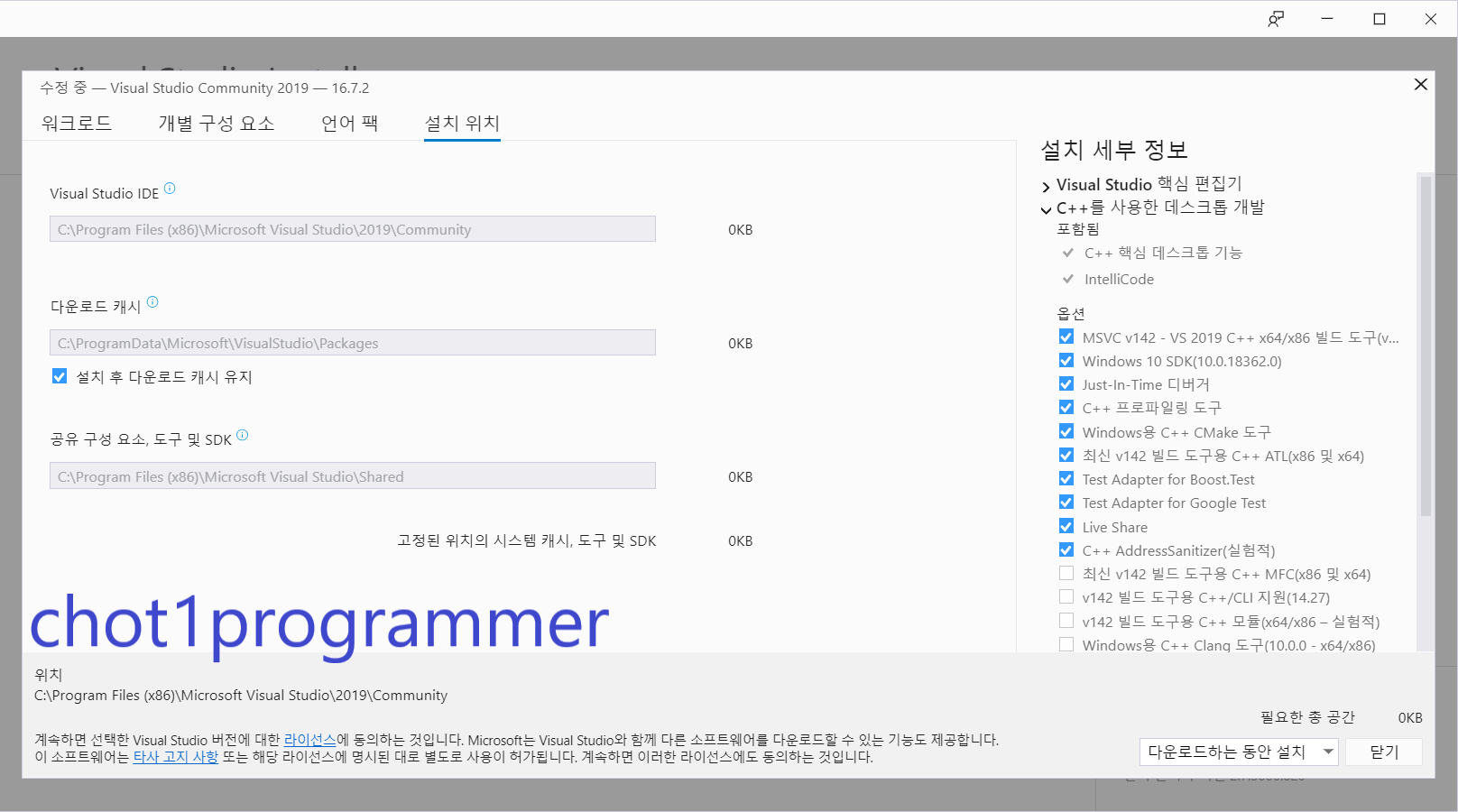
Task: Click the info icon beside 공유 구성 요소
Action: pyautogui.click(x=242, y=433)
